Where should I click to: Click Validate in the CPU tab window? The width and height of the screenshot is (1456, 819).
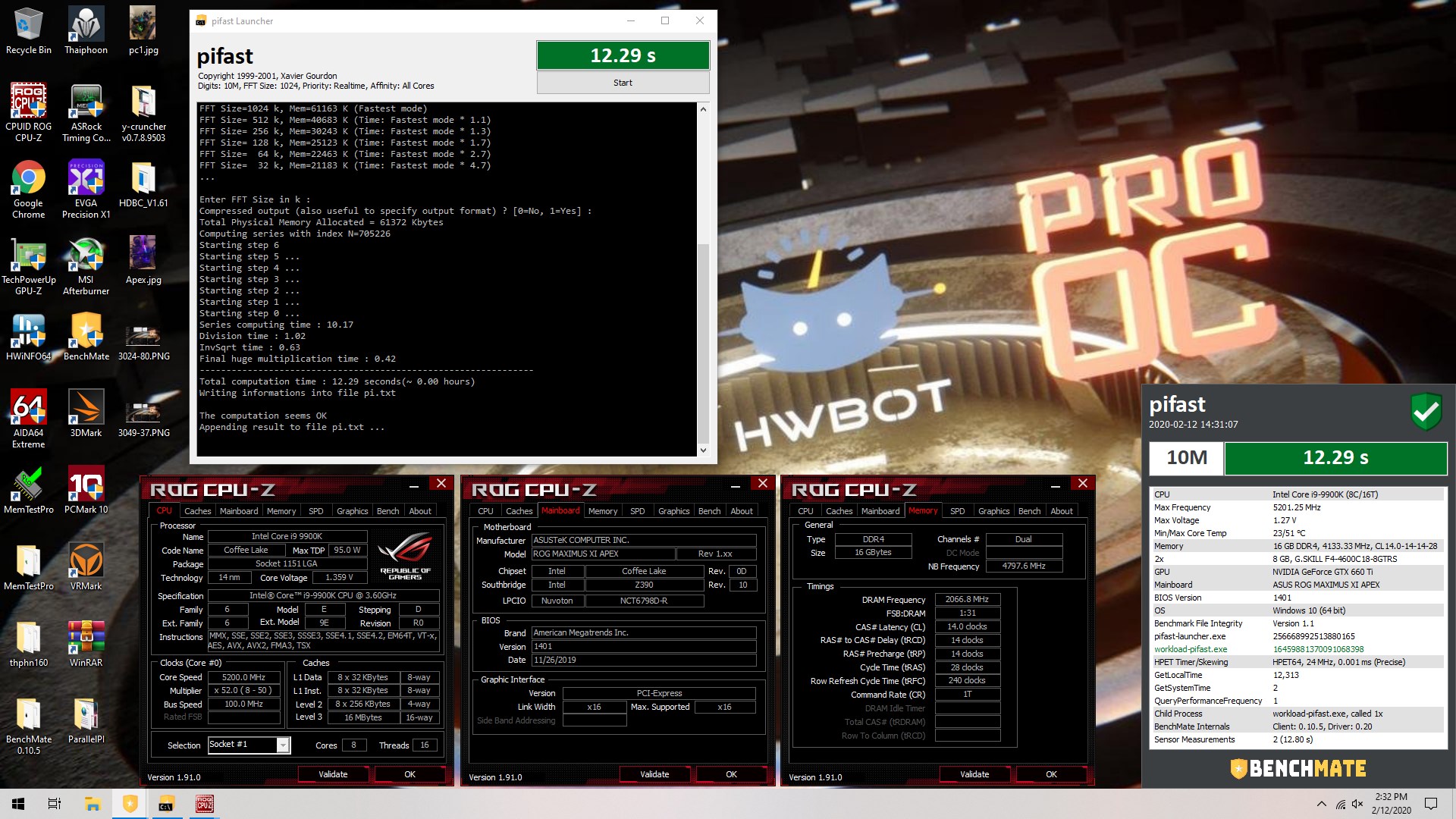tap(333, 774)
